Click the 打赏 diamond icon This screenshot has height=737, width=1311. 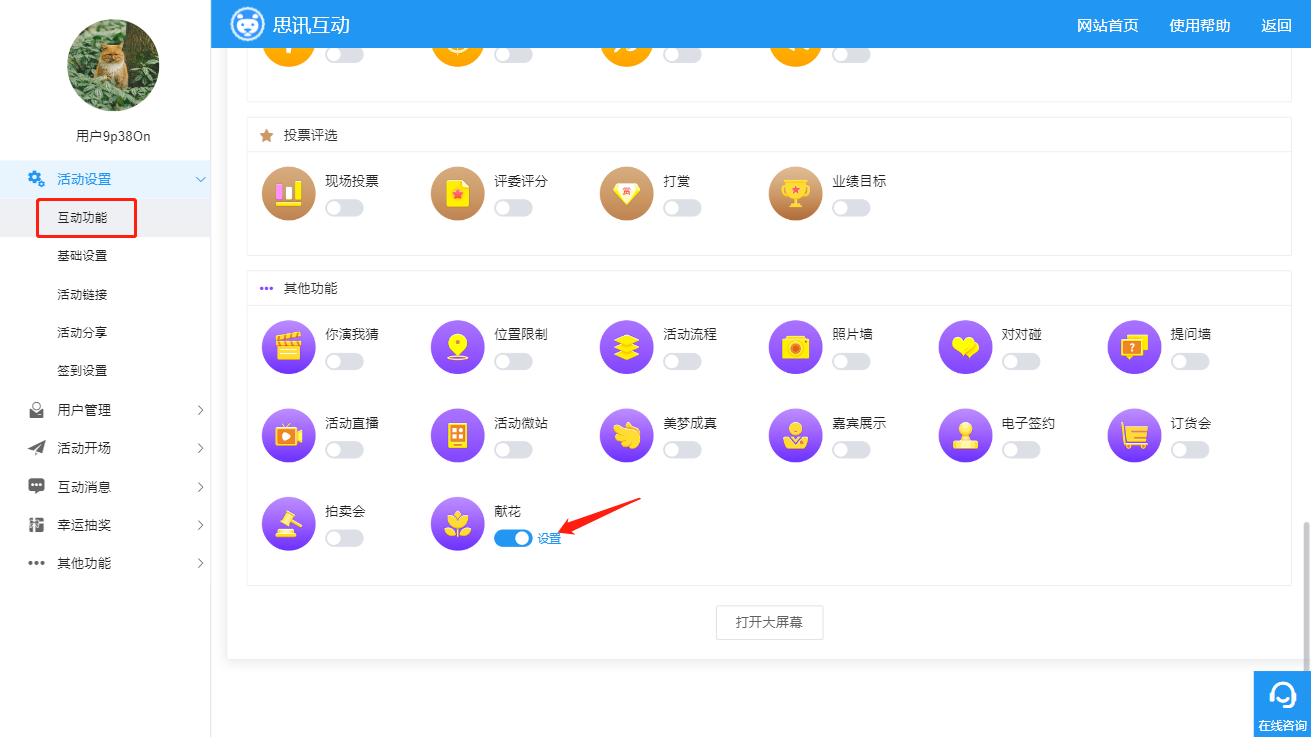[x=627, y=193]
